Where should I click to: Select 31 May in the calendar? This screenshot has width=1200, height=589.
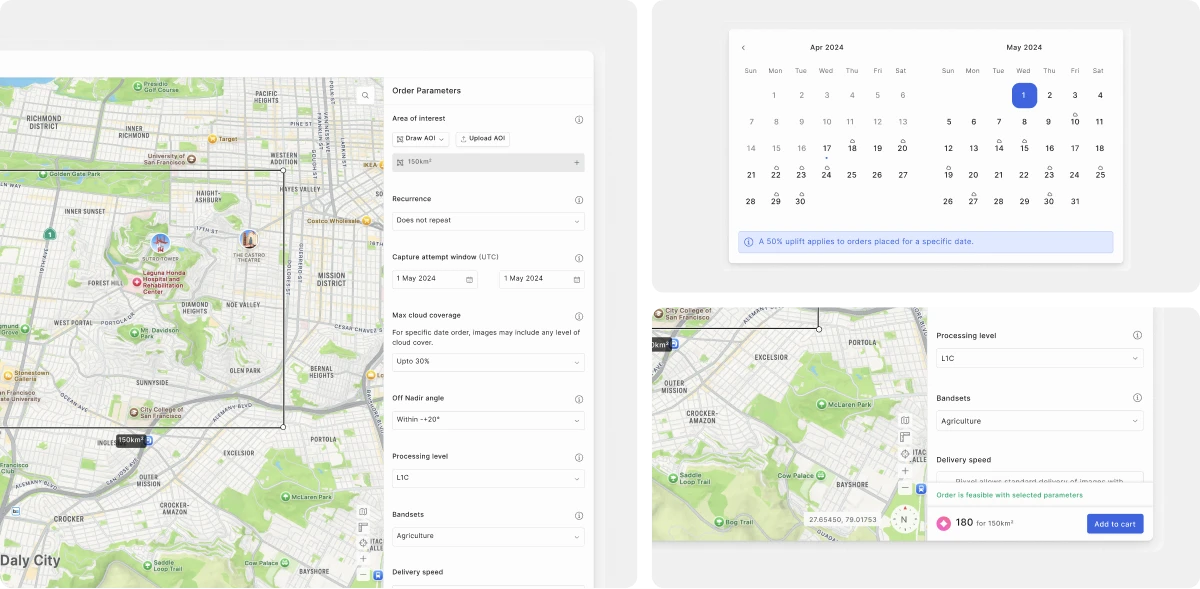1075,201
